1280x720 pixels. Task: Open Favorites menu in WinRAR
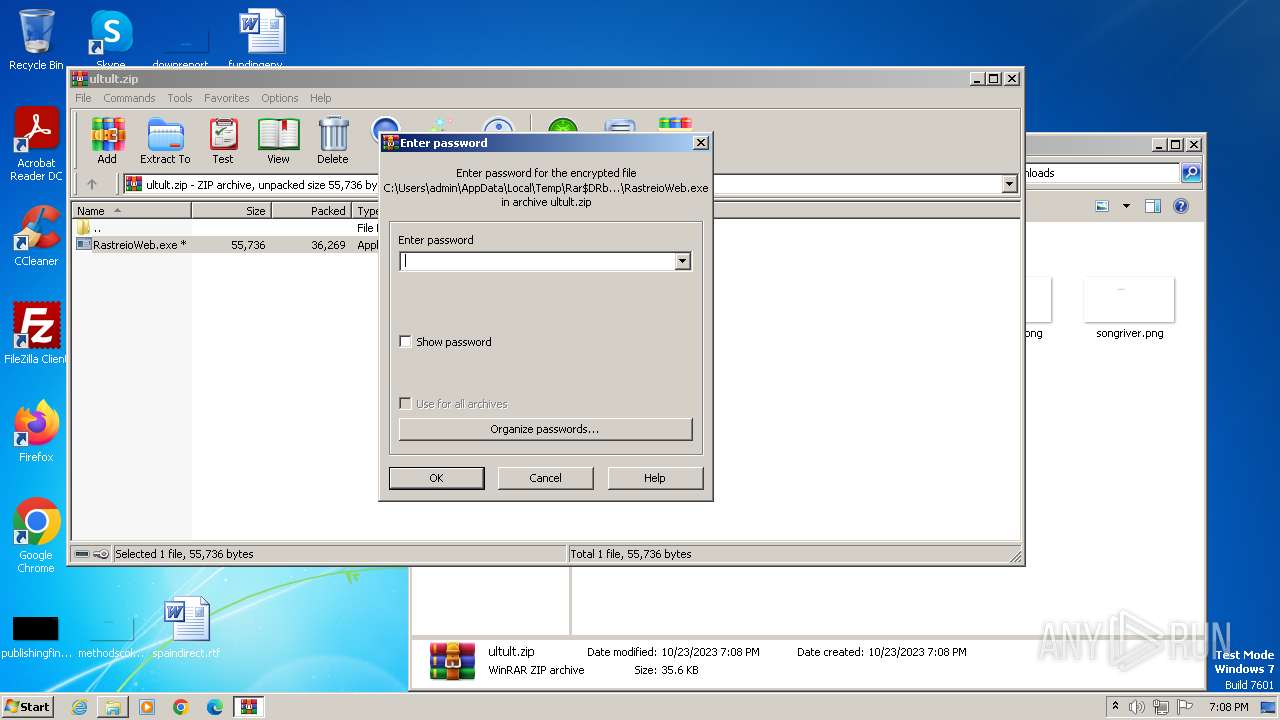pos(227,98)
